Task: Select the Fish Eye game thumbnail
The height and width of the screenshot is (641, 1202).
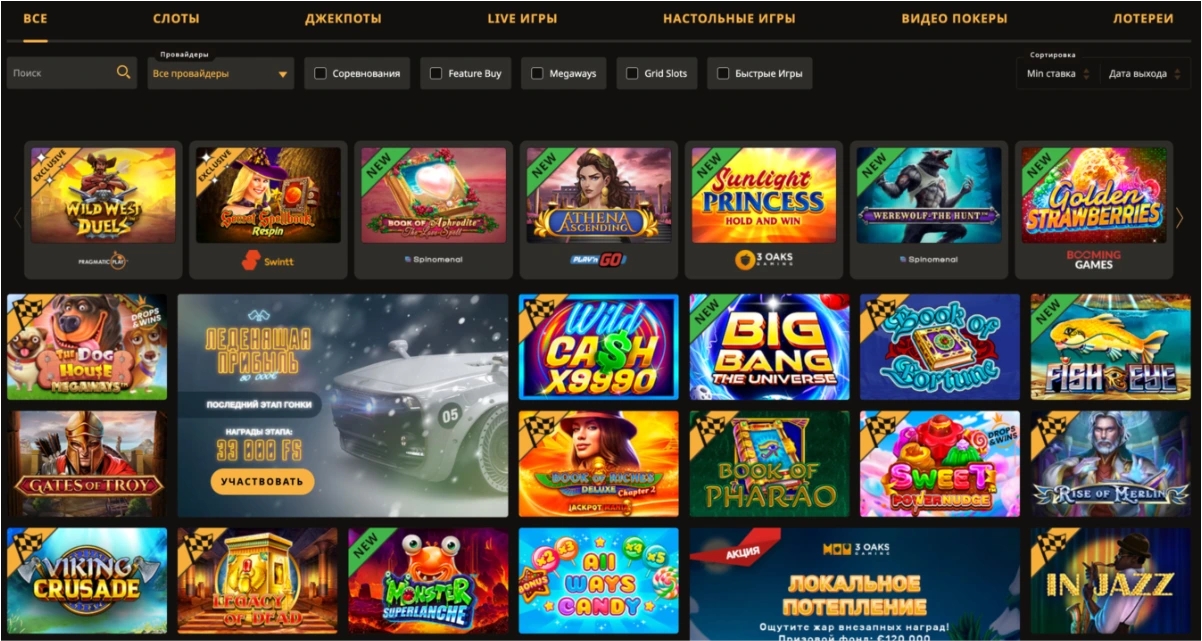Action: (1110, 347)
